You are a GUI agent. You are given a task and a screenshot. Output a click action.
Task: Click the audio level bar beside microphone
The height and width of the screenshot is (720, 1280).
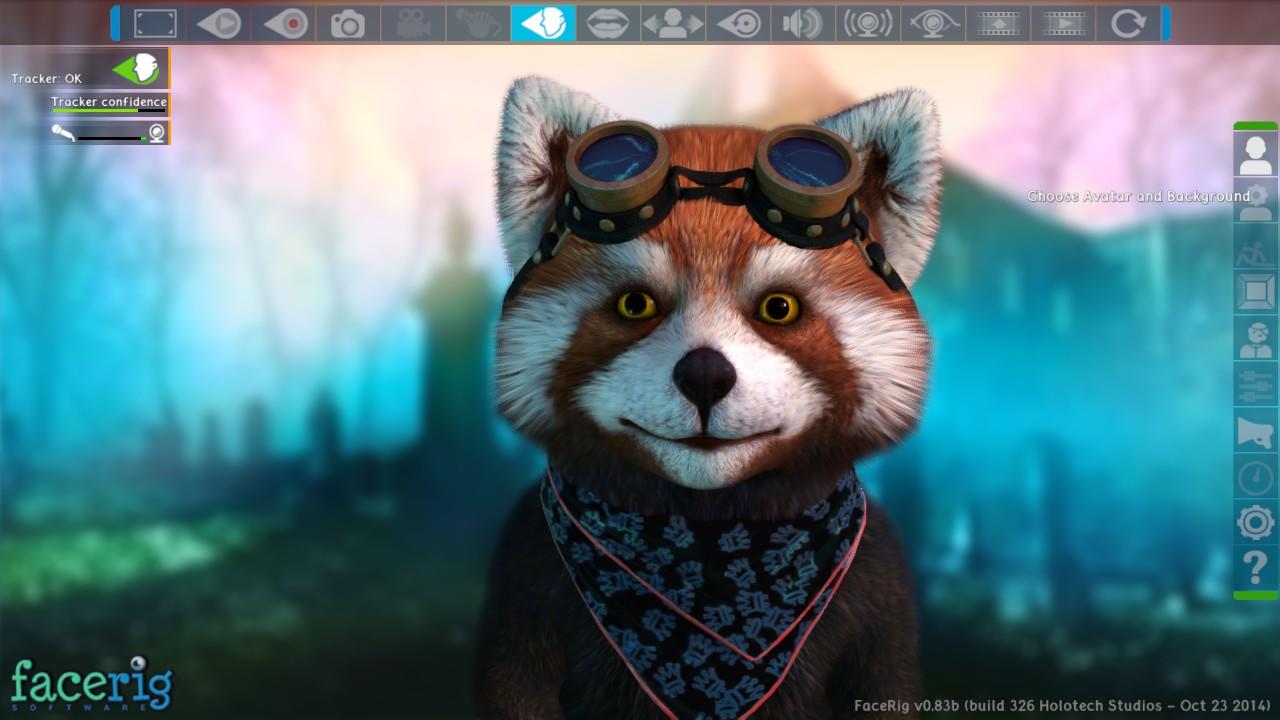click(112, 138)
